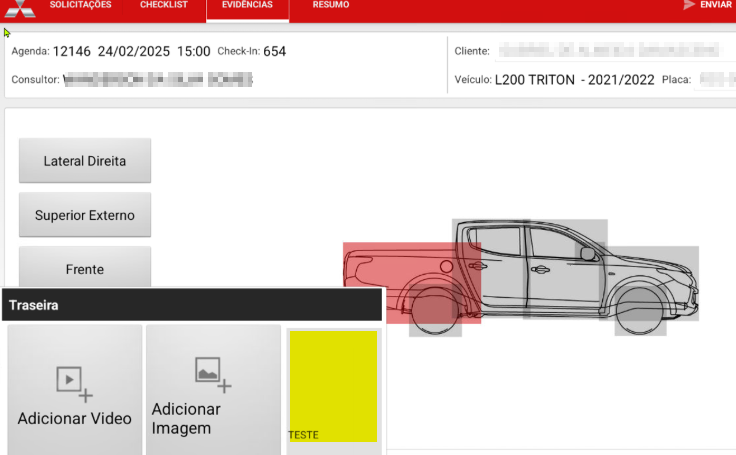
Task: Open the Solicitações tab
Action: click(81, 5)
